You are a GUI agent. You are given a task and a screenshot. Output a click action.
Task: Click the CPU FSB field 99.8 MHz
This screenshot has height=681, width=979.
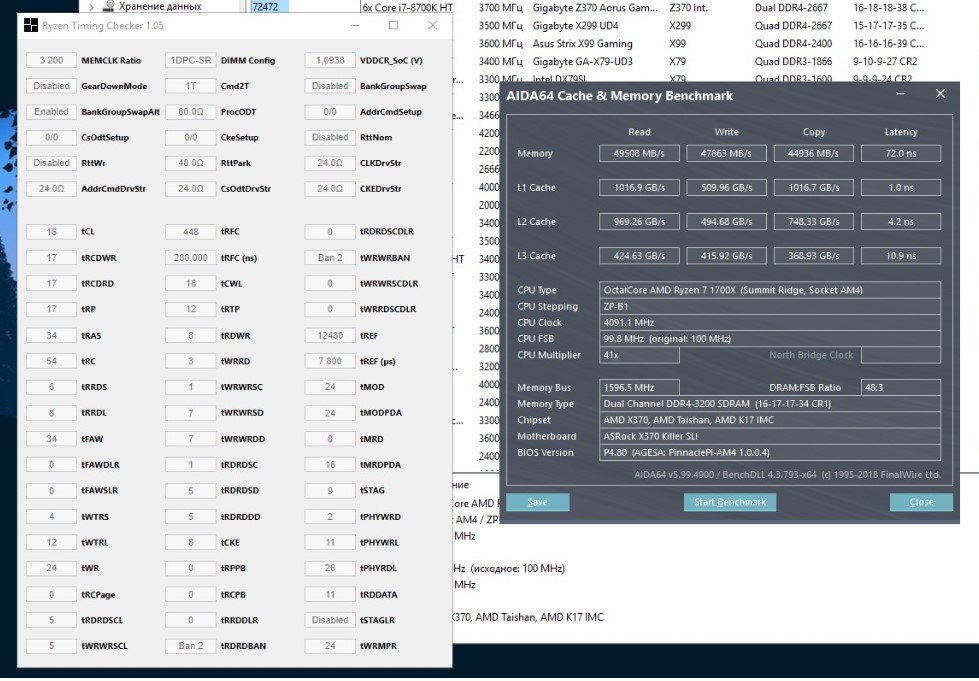tap(770, 339)
